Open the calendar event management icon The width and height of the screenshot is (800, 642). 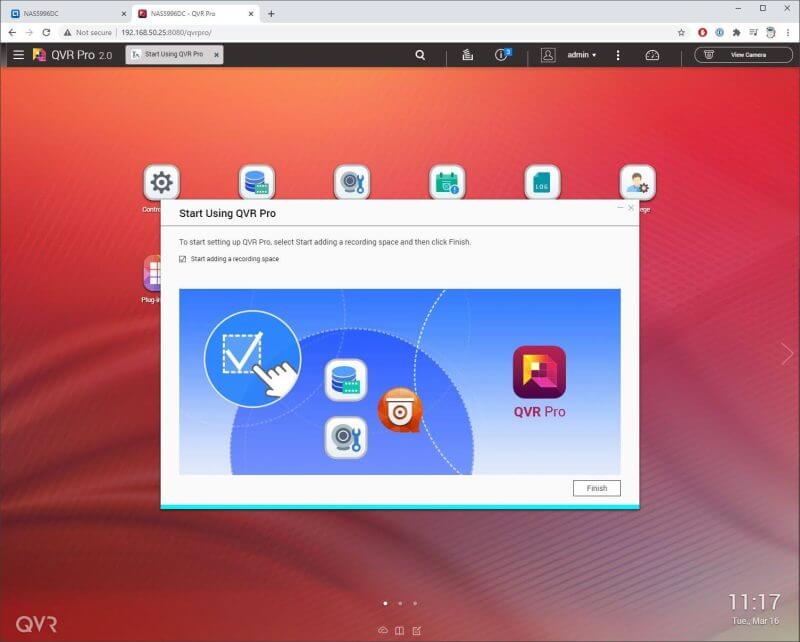pos(447,183)
